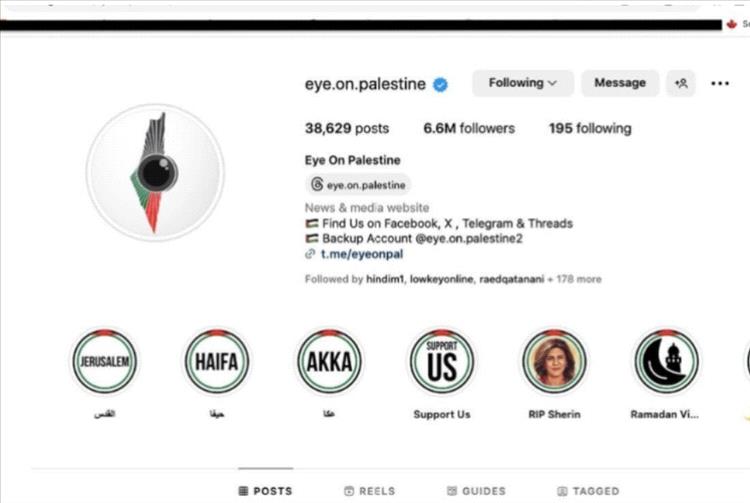Open the Ramadan crescent highlight
The height and width of the screenshot is (503, 750).
pyautogui.click(x=667, y=361)
